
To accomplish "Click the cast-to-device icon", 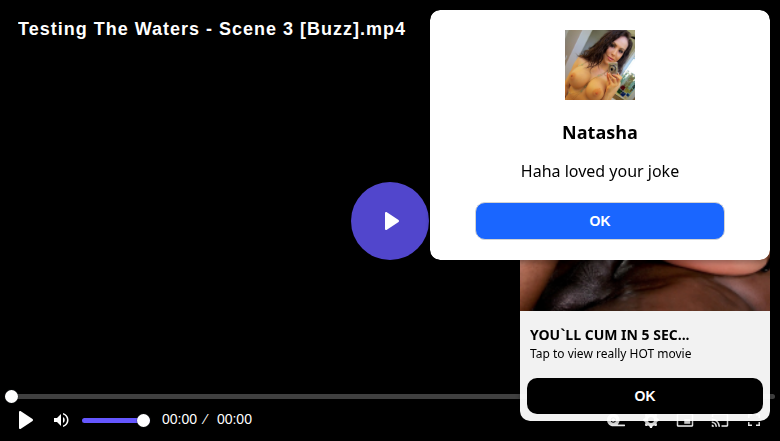I will click(720, 423).
